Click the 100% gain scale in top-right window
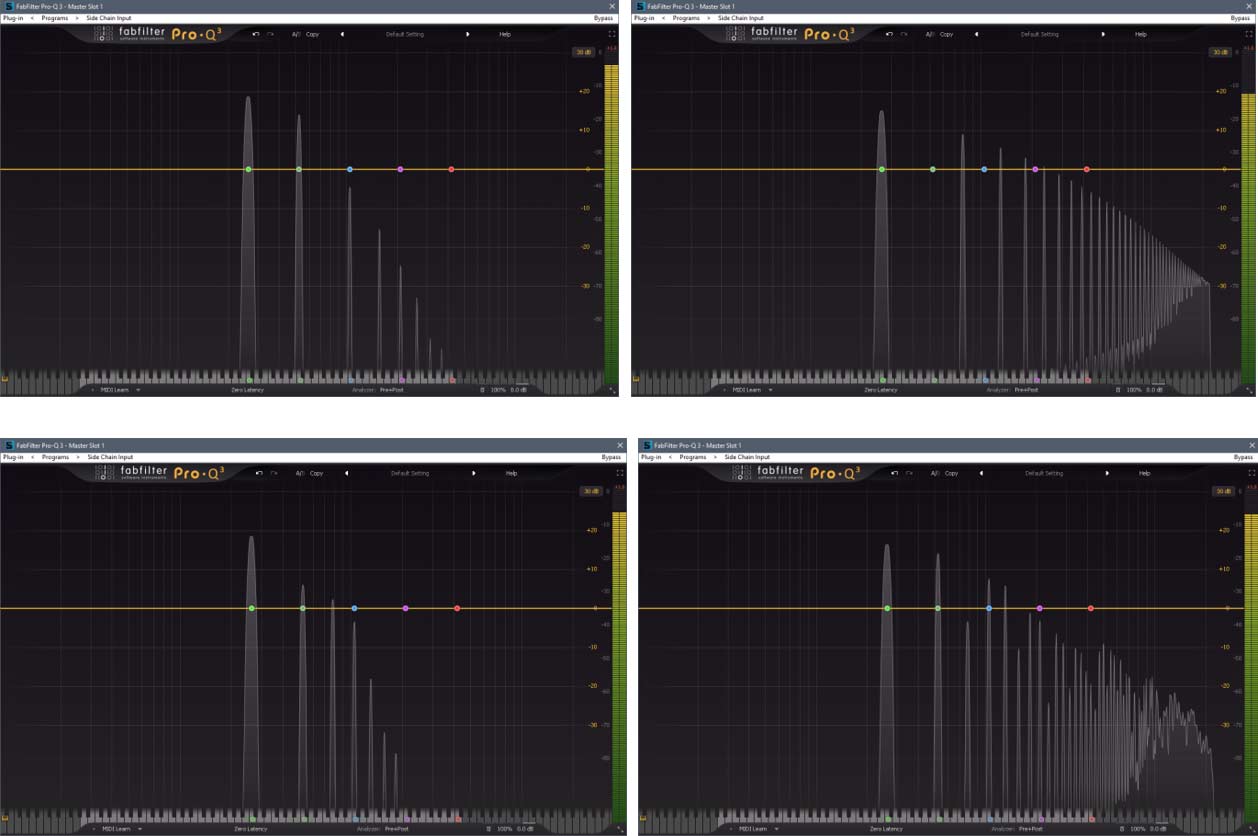The width and height of the screenshot is (1258, 836). [x=1134, y=390]
